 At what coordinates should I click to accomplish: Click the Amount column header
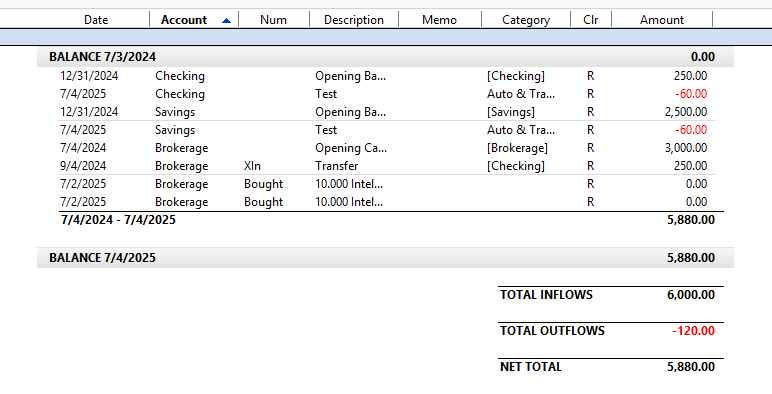662,20
